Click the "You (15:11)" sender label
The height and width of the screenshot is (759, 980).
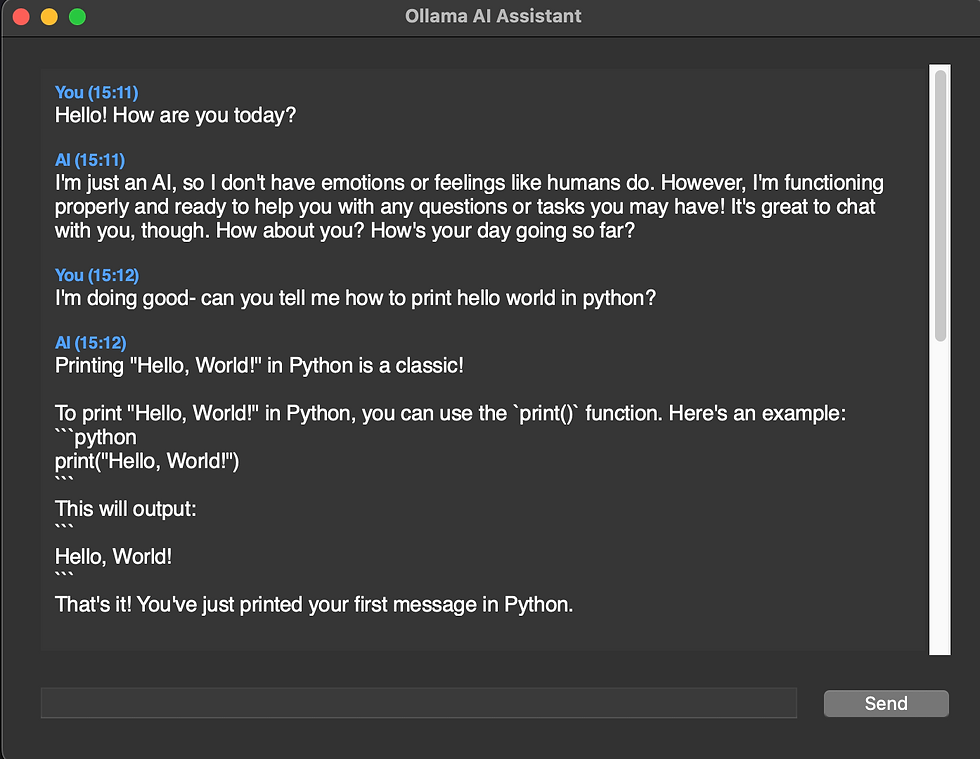97,93
